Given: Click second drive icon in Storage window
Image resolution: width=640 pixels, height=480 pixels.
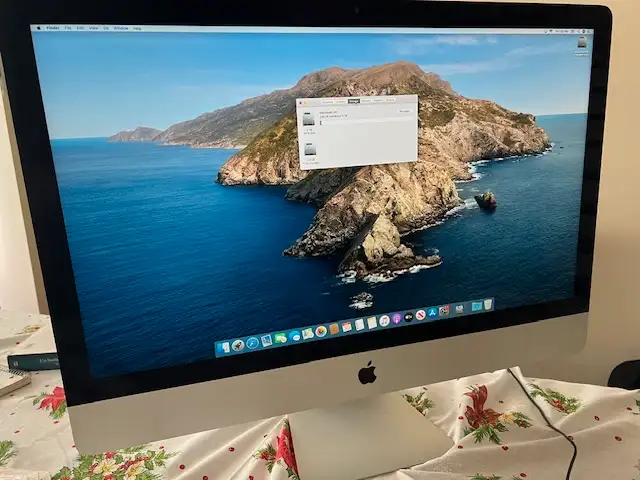Looking at the screenshot, I should [310, 149].
